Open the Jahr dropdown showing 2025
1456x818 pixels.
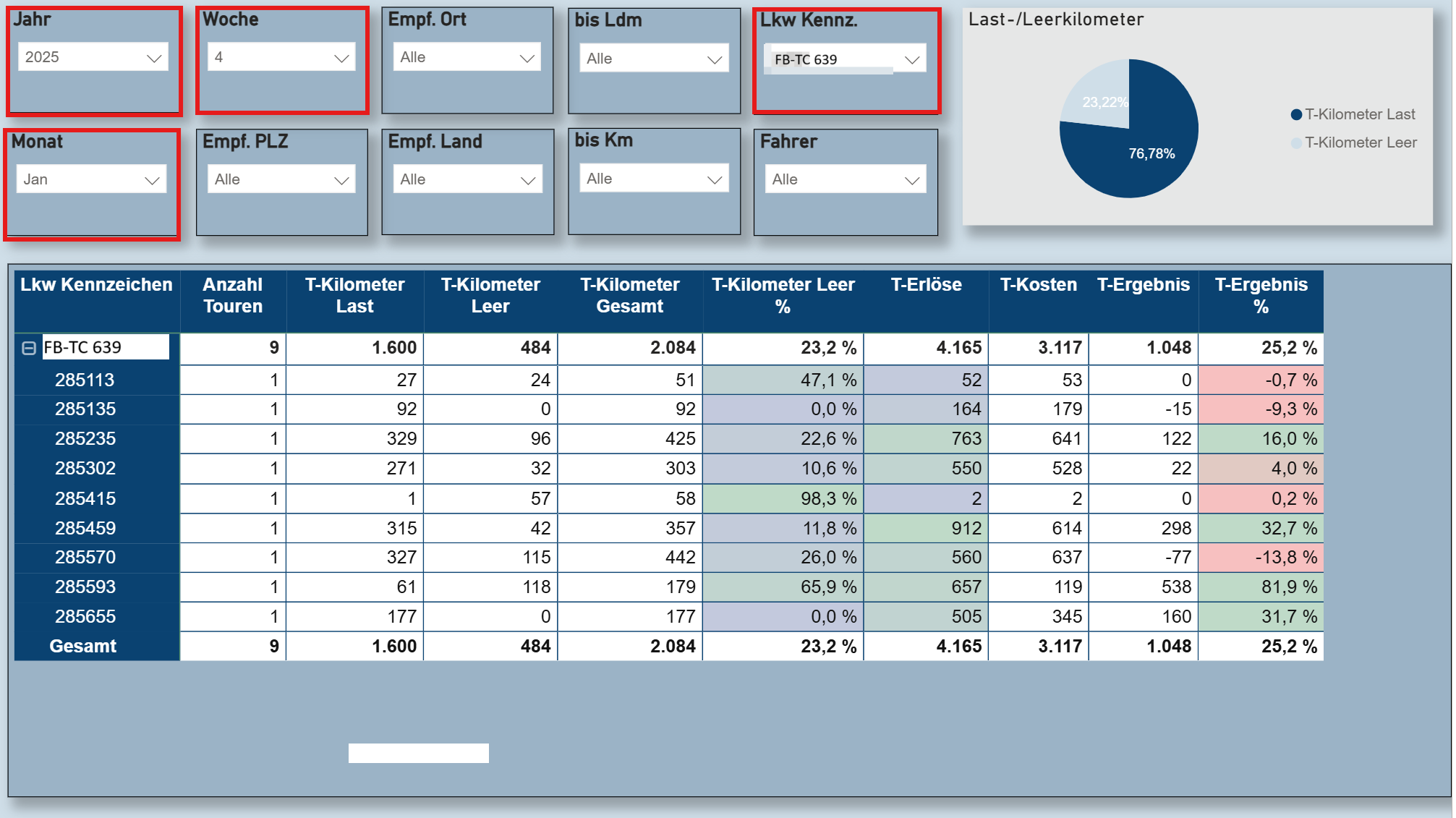click(93, 57)
